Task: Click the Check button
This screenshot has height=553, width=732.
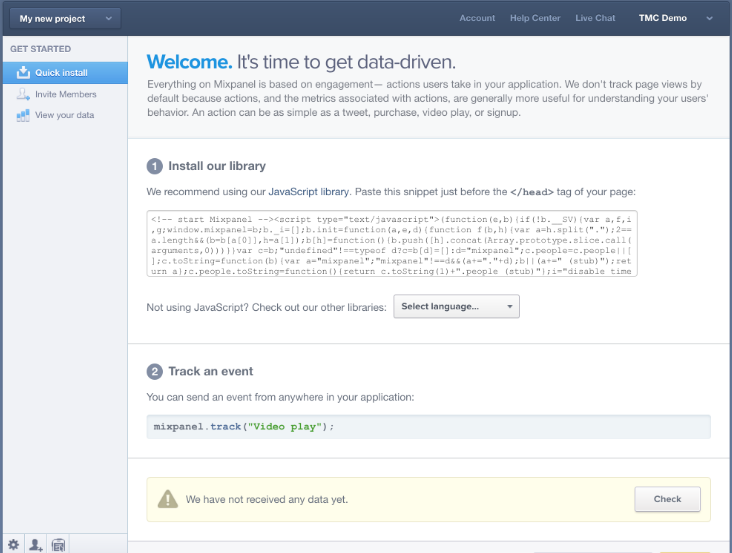Action: (x=667, y=499)
